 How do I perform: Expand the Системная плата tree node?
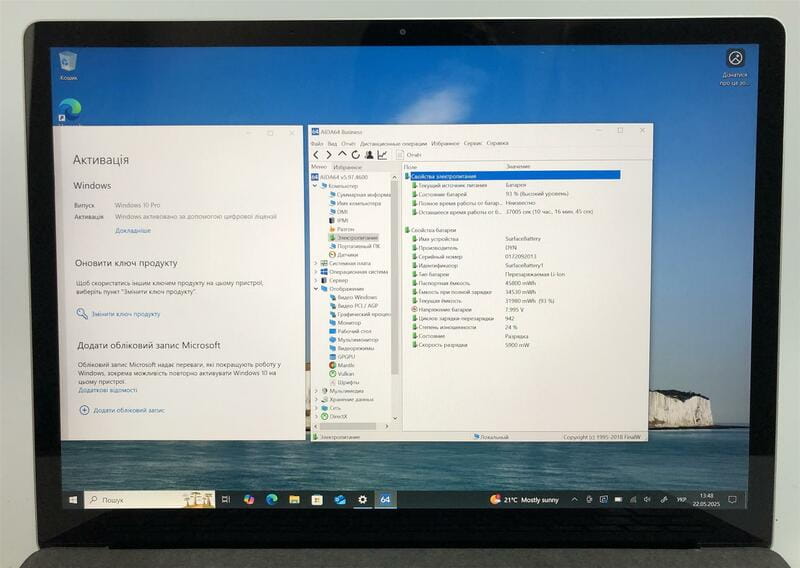pyautogui.click(x=316, y=263)
